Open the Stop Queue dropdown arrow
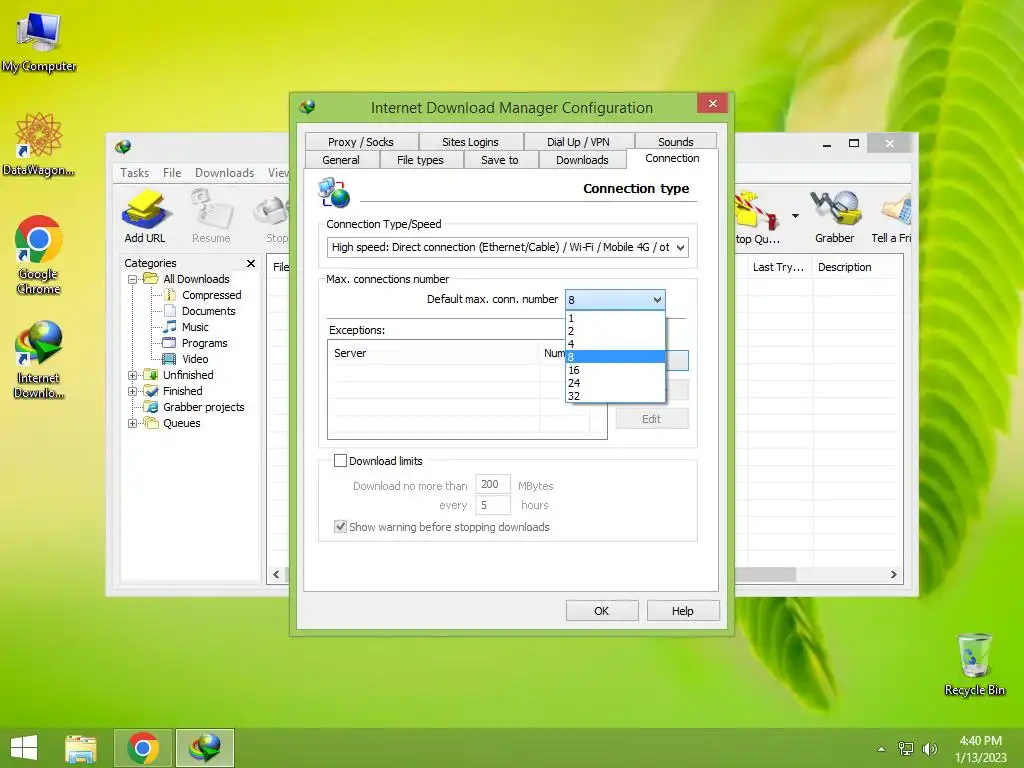Viewport: 1024px width, 768px height. pos(795,216)
